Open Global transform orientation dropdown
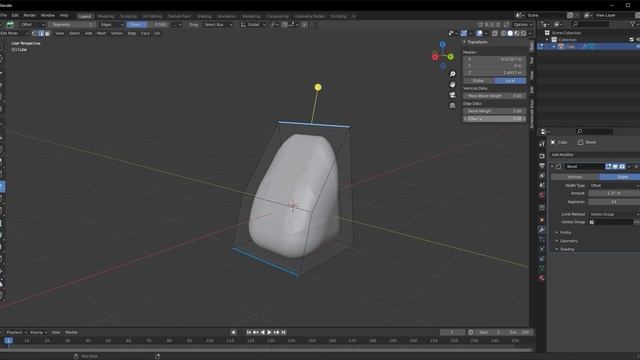 tap(253, 25)
